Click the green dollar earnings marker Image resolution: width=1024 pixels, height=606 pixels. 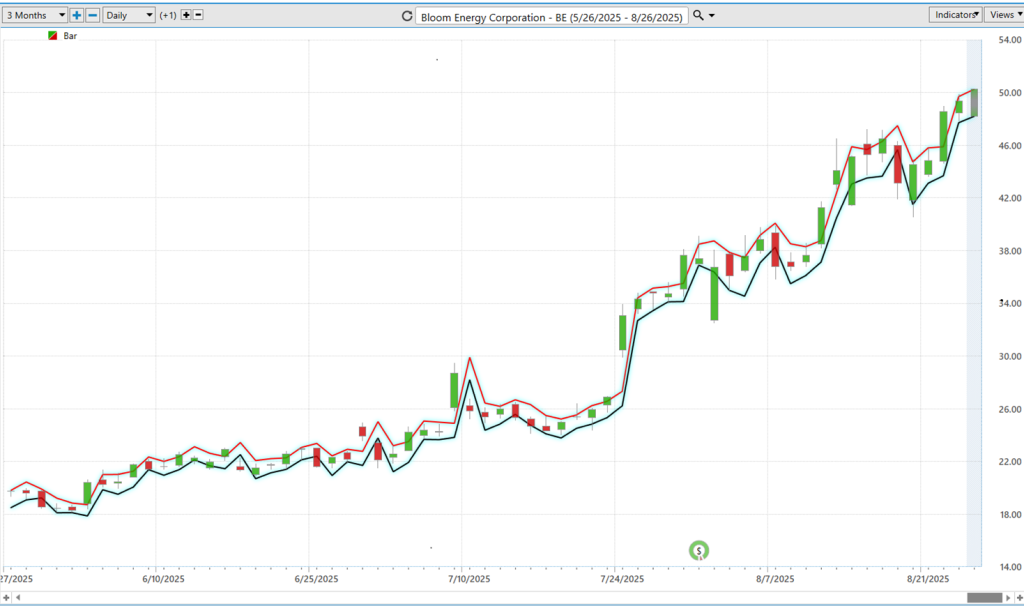click(x=699, y=550)
